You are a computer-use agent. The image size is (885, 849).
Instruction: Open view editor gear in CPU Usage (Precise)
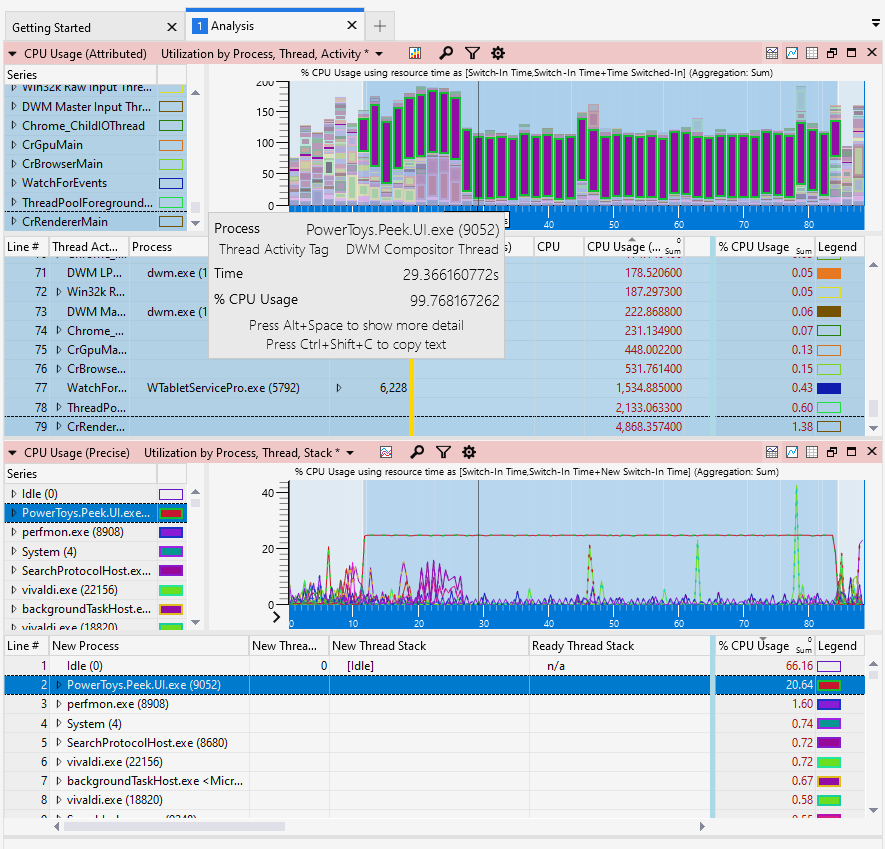coord(469,452)
